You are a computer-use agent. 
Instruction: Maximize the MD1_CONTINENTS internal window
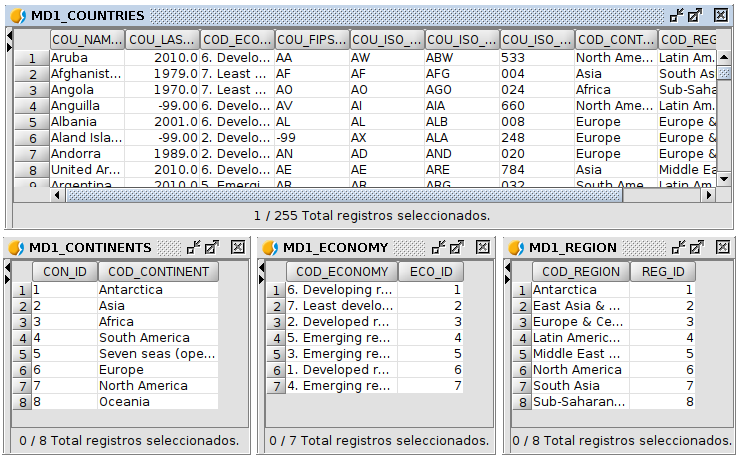pos(212,247)
